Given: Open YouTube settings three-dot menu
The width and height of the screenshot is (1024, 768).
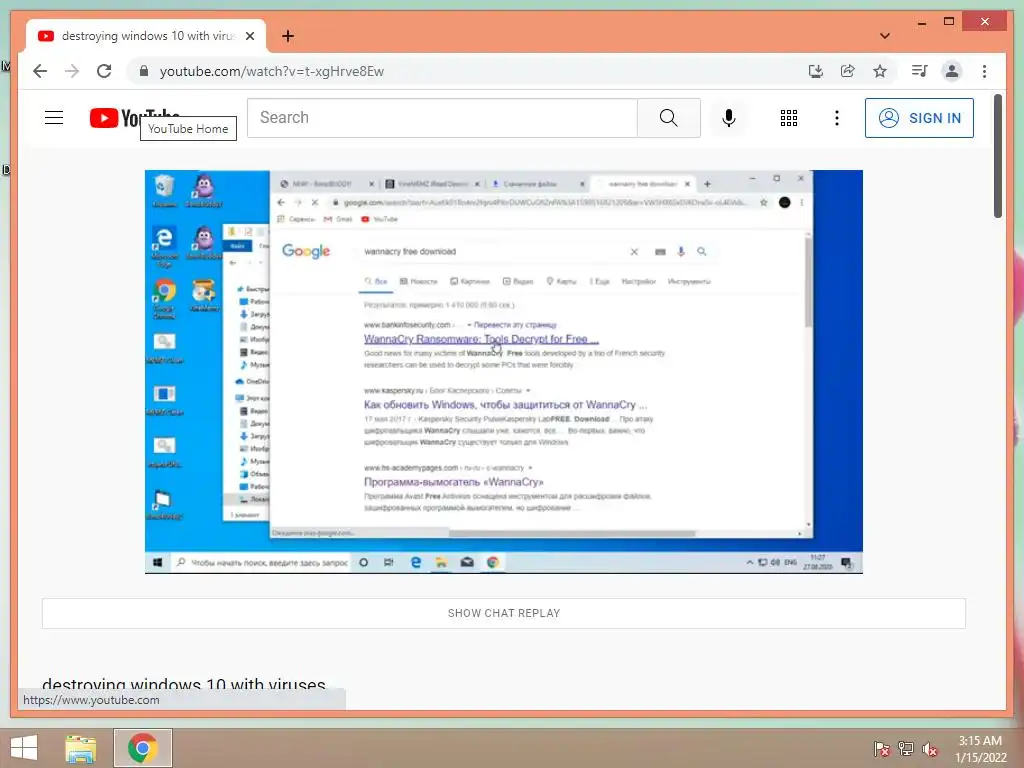Looking at the screenshot, I should pyautogui.click(x=837, y=118).
